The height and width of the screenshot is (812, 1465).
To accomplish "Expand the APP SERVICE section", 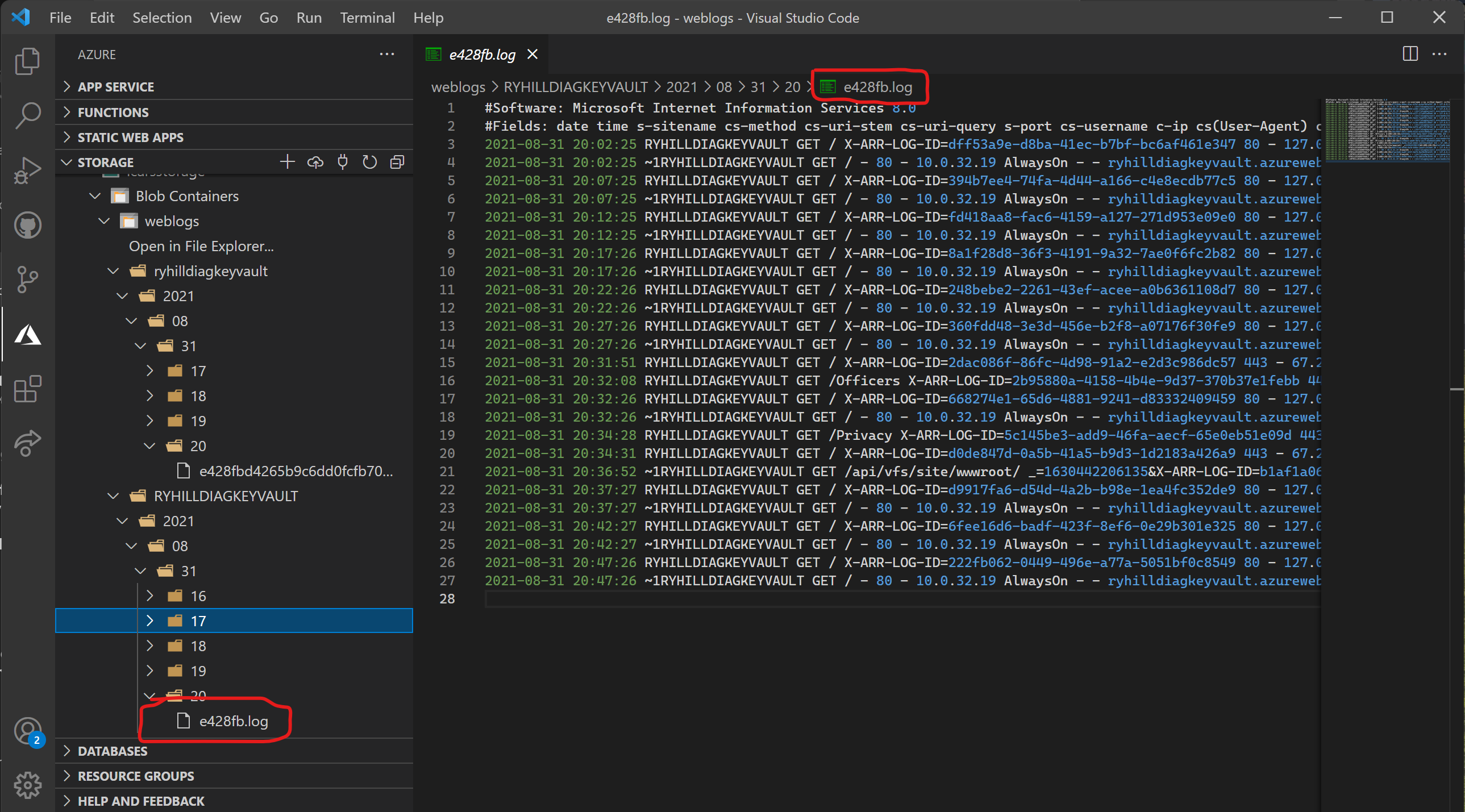I will point(234,87).
